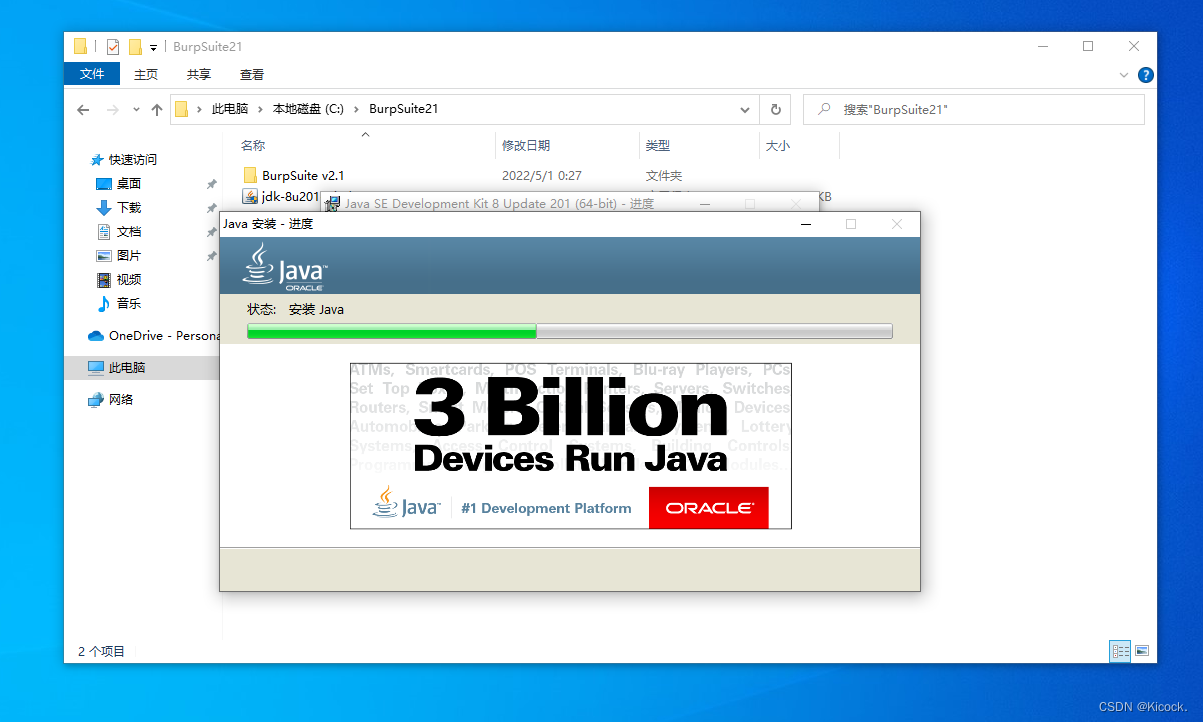Click the Java SE Development Kit window title
1203x722 pixels.
[x=499, y=204]
